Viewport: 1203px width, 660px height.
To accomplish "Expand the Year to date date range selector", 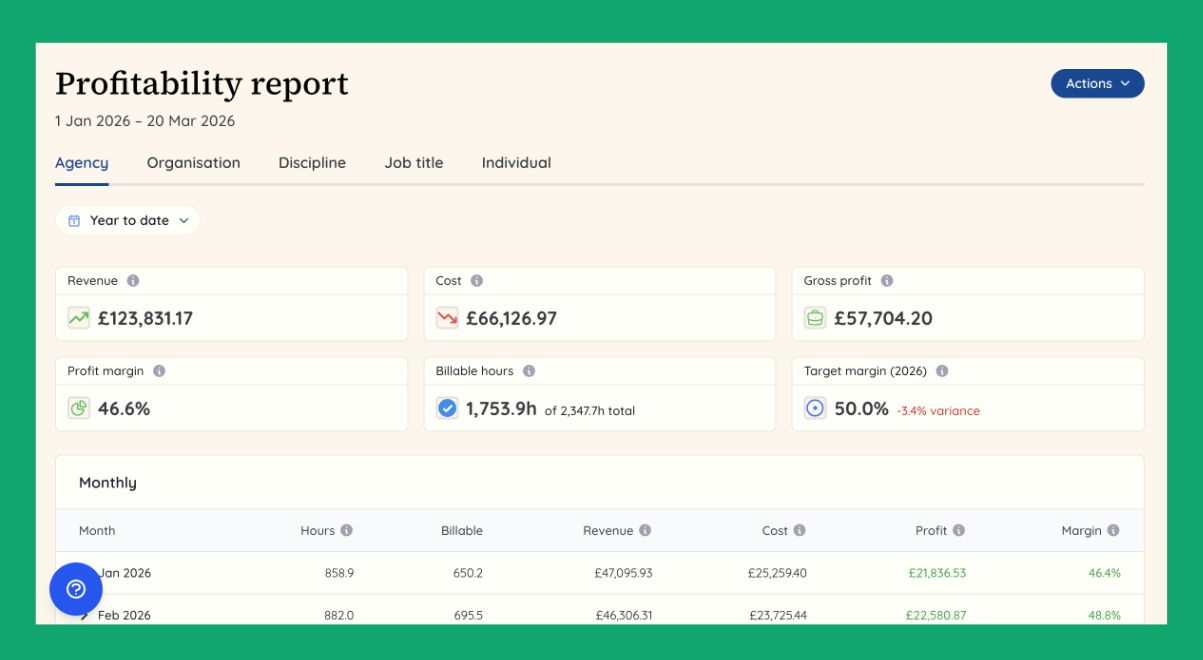I will pos(128,220).
